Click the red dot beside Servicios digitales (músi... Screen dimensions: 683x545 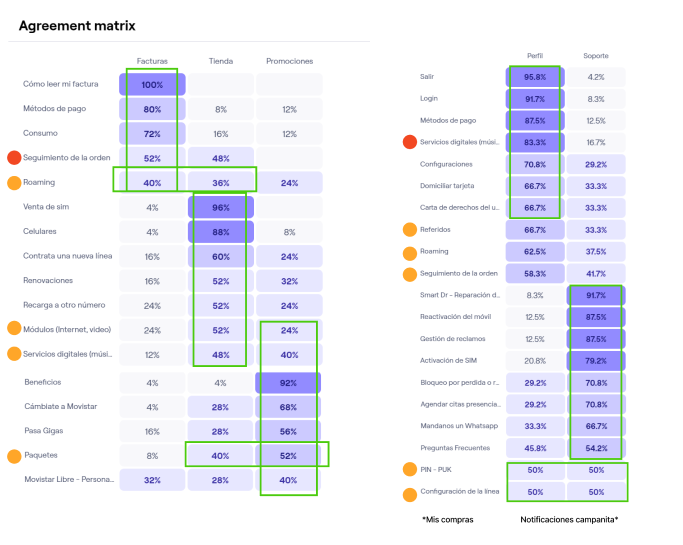coord(408,142)
